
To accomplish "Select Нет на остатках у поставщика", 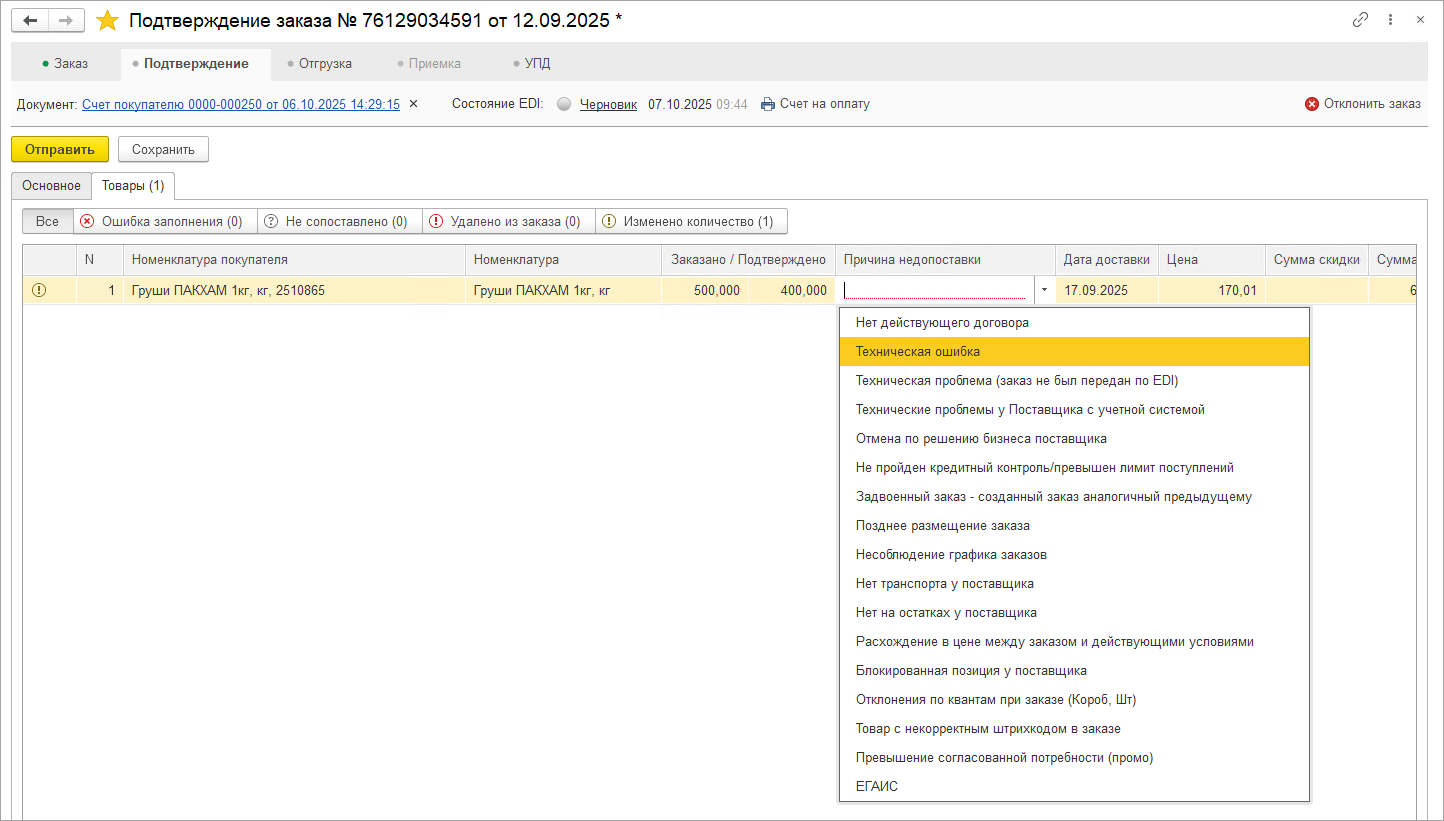I will point(946,613).
